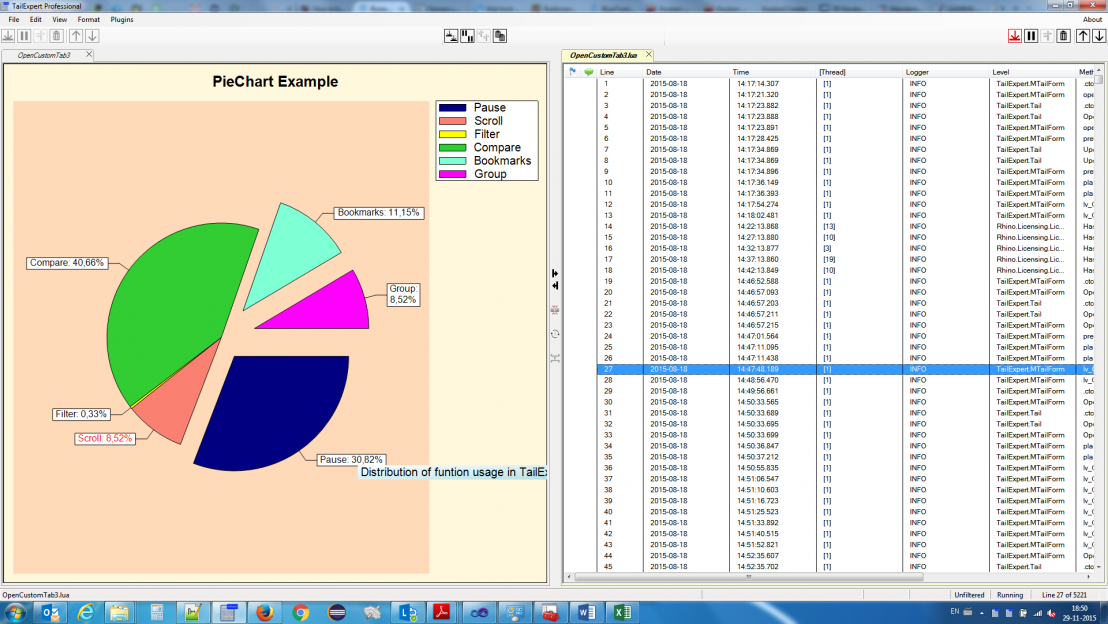Jump up with right toolbar's up arrow

pyautogui.click(x=1083, y=36)
